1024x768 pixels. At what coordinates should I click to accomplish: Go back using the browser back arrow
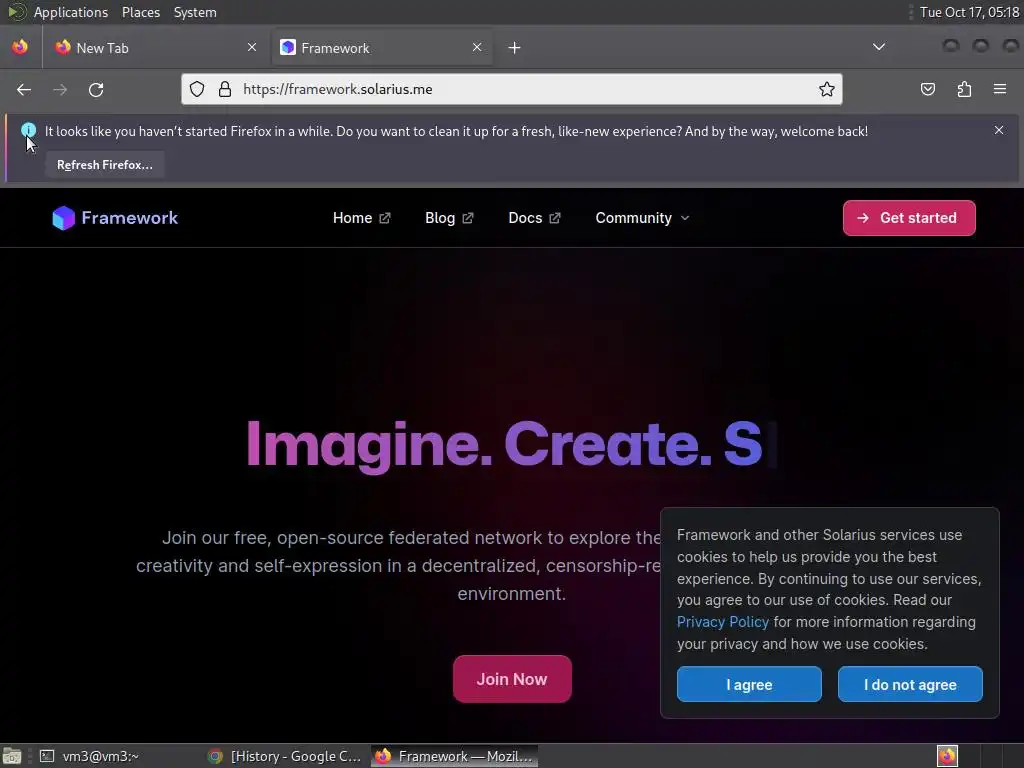coord(24,89)
